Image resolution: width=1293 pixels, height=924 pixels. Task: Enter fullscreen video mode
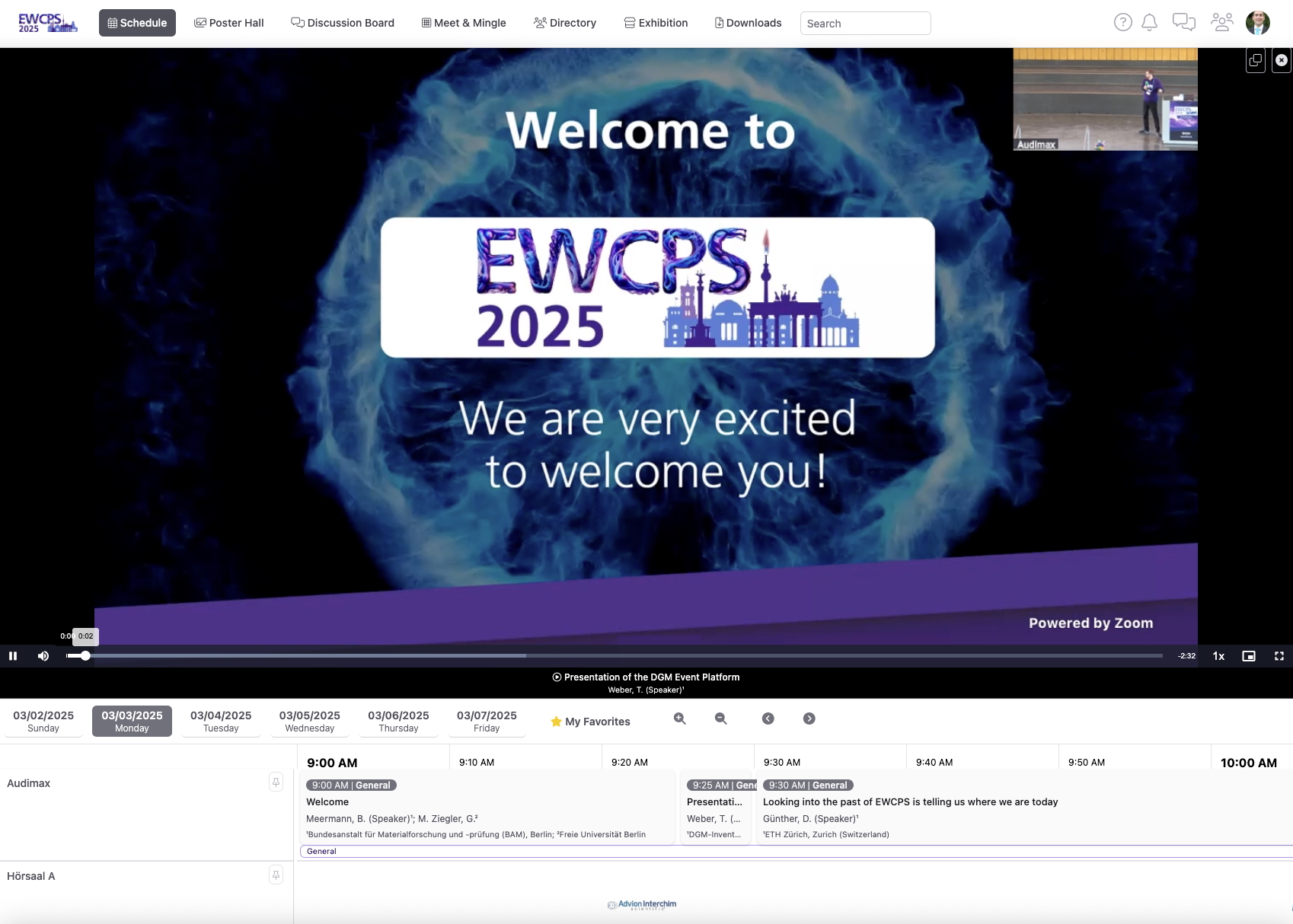click(x=1279, y=656)
